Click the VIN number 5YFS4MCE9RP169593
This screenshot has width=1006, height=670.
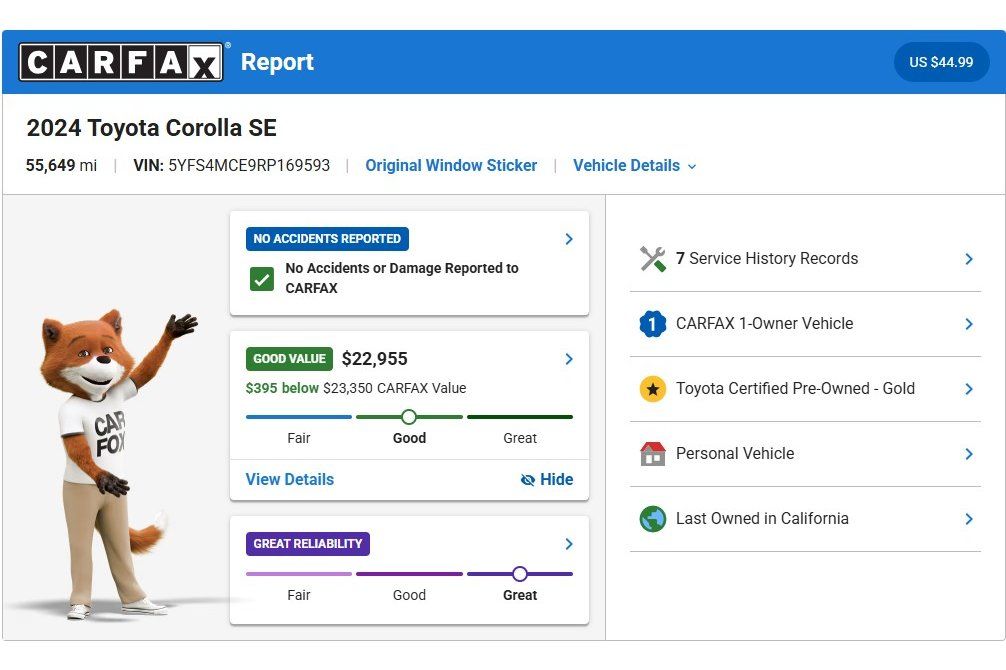coord(249,166)
